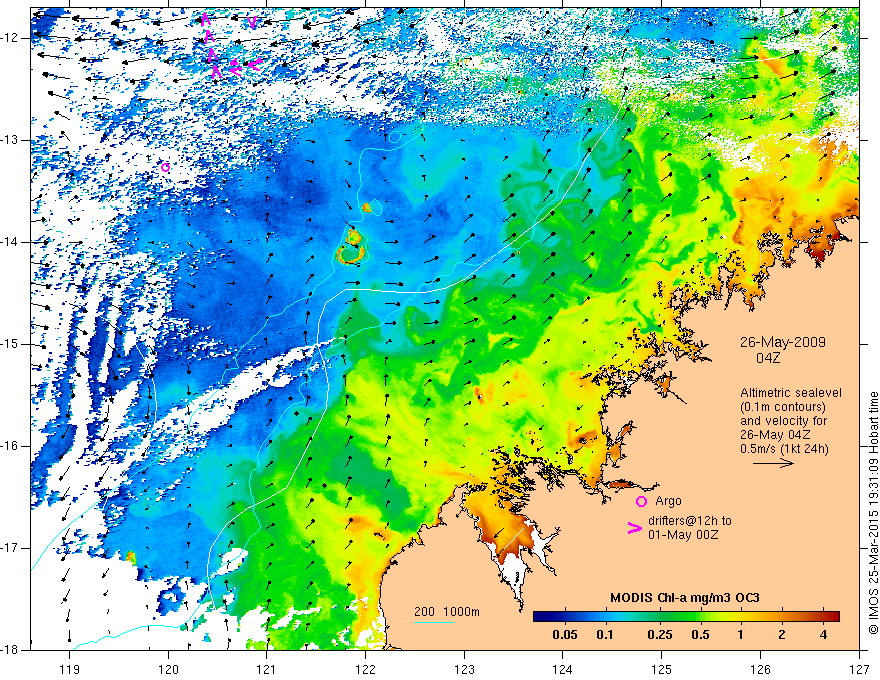Click the 0.5m/s velocity scale arrow
The image size is (880, 680).
[x=773, y=463]
